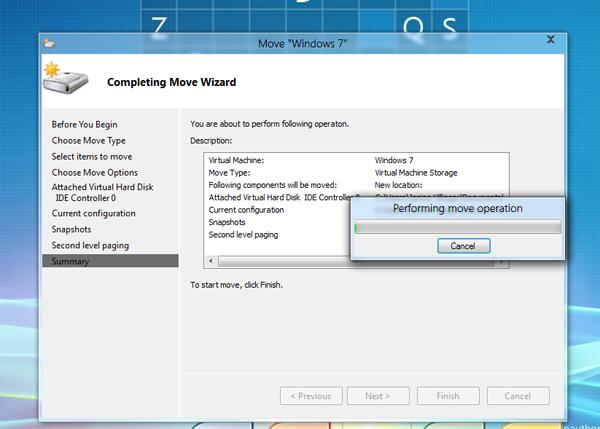This screenshot has height=429, width=600.
Task: Click the "Performing move operation" title text
Action: coord(458,209)
